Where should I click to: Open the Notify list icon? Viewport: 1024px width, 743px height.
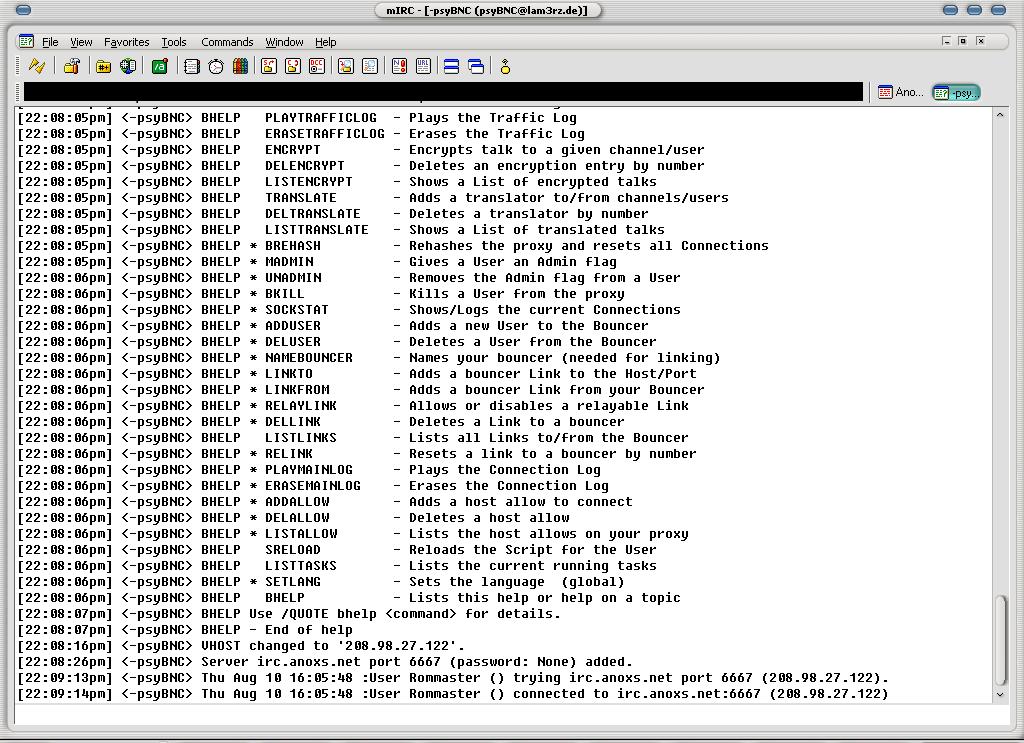coord(399,66)
